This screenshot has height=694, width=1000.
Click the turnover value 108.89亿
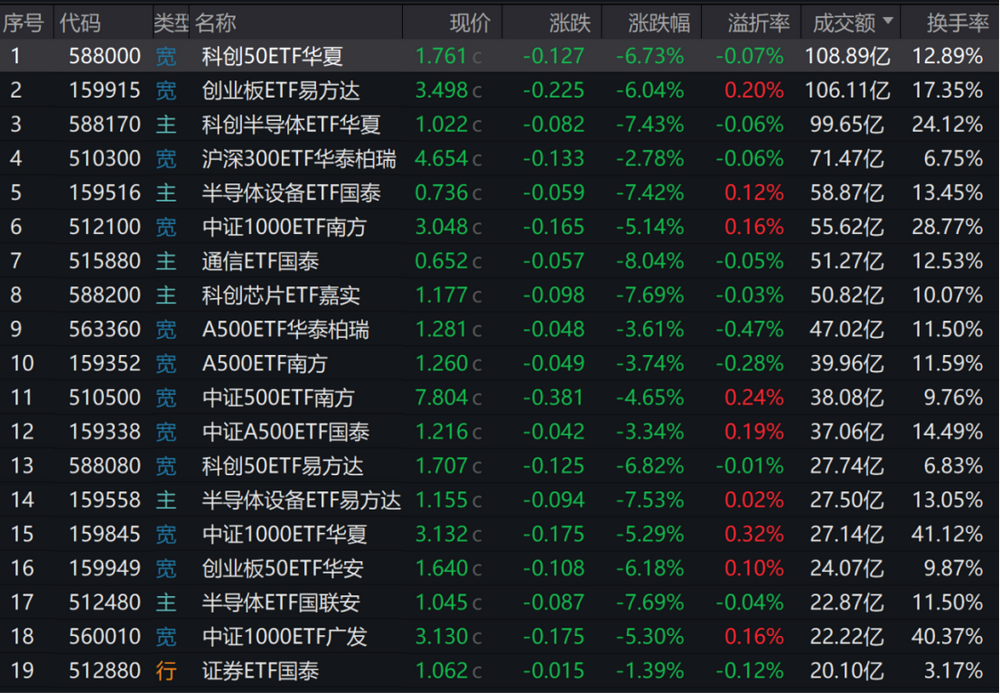847,56
